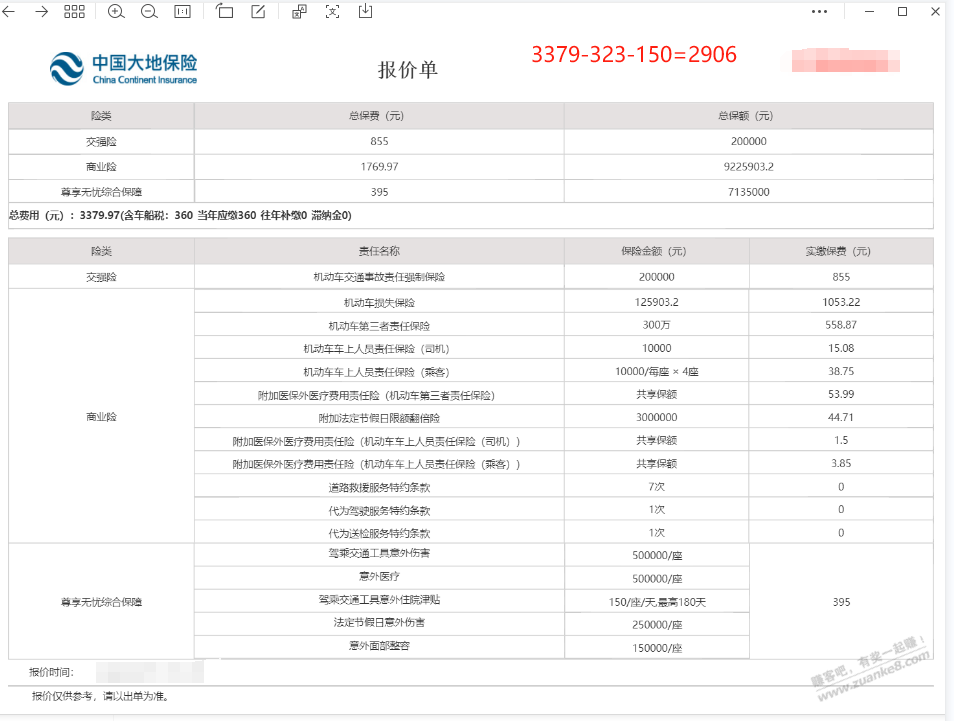Open the edit image tool
The height and width of the screenshot is (721, 954).
coord(258,12)
